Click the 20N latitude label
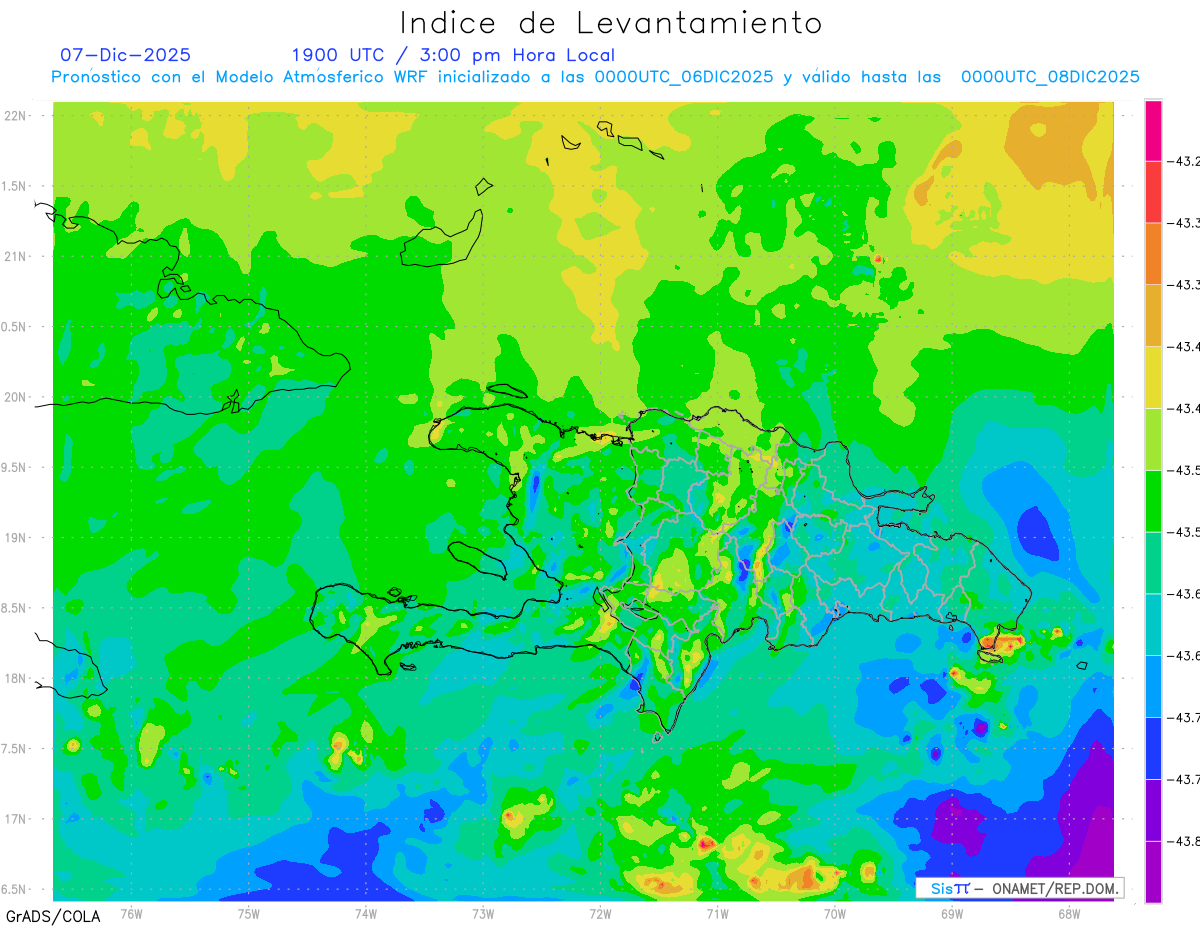This screenshot has width=1200, height=927. point(17,397)
